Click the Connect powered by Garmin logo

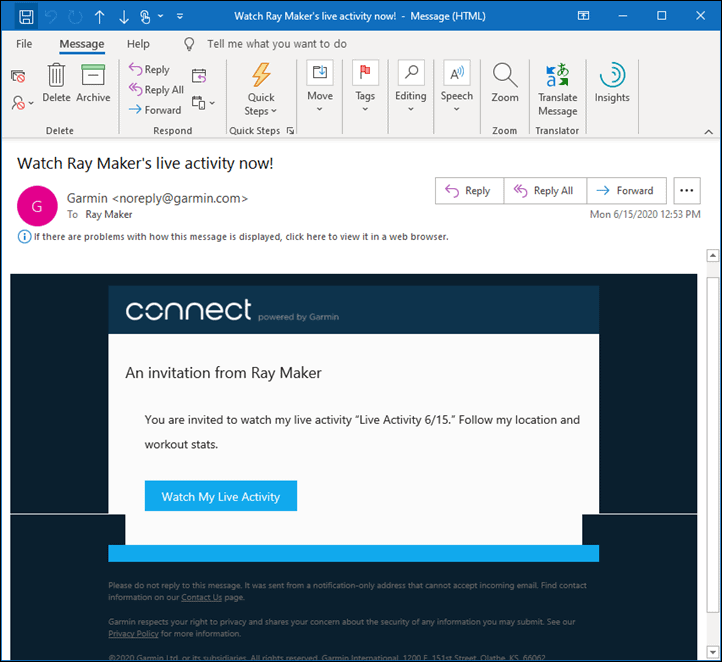coord(232,310)
